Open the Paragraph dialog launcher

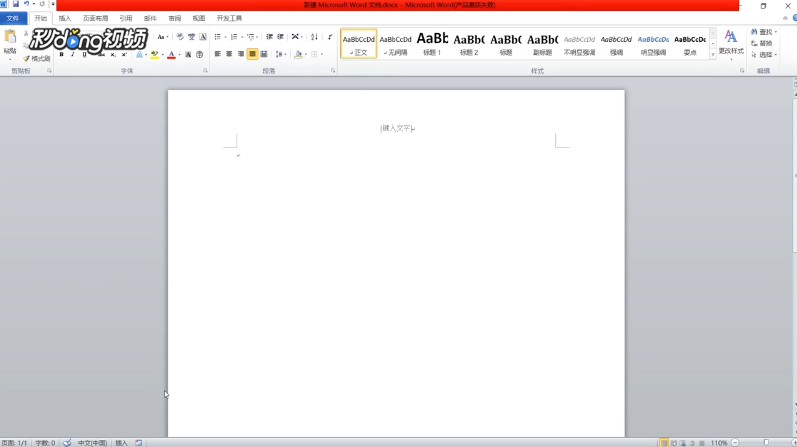pyautogui.click(x=333, y=71)
